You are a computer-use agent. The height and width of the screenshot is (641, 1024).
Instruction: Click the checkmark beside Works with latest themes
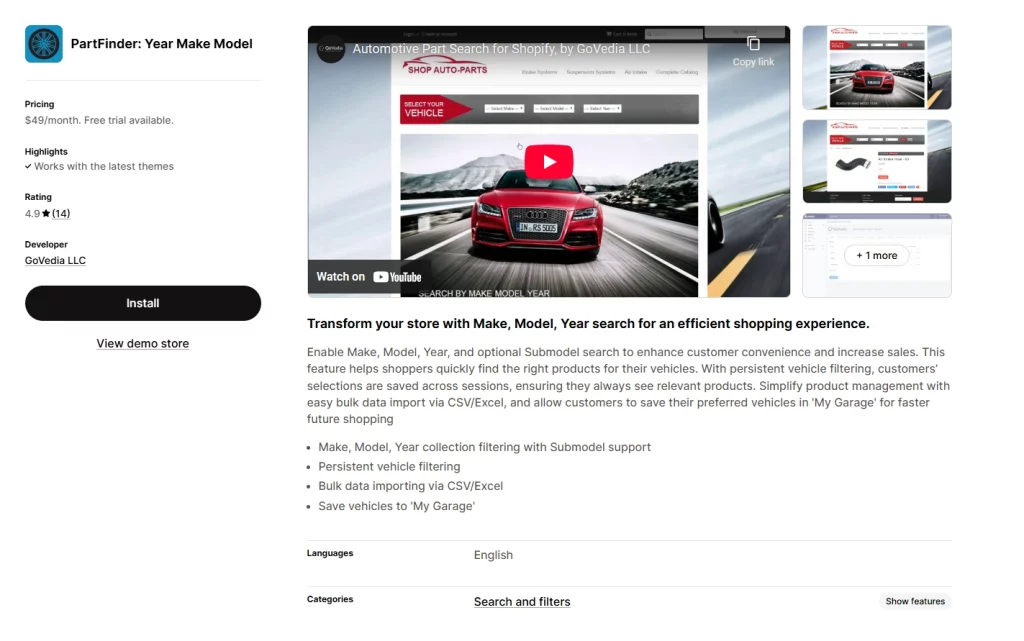[x=28, y=166]
